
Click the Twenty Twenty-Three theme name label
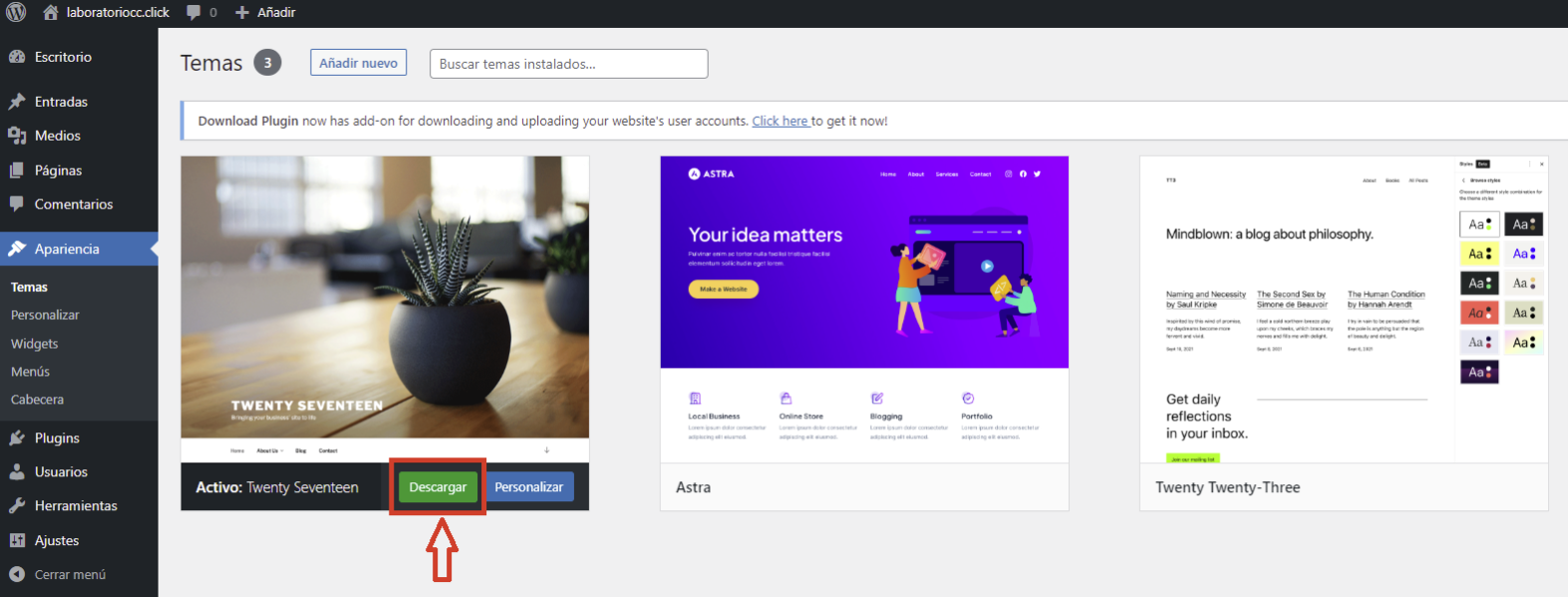pyautogui.click(x=1228, y=487)
